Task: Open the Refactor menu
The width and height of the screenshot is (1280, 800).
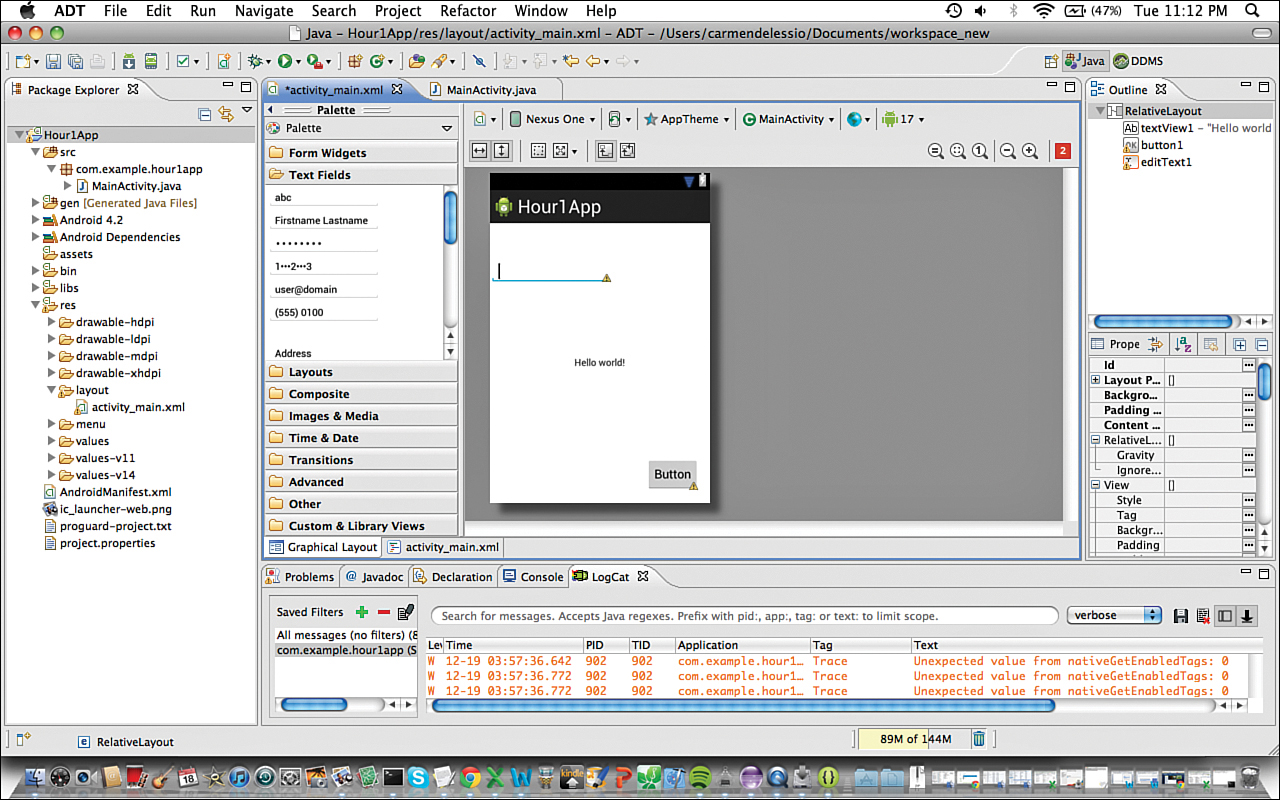Action: pyautogui.click(x=468, y=11)
